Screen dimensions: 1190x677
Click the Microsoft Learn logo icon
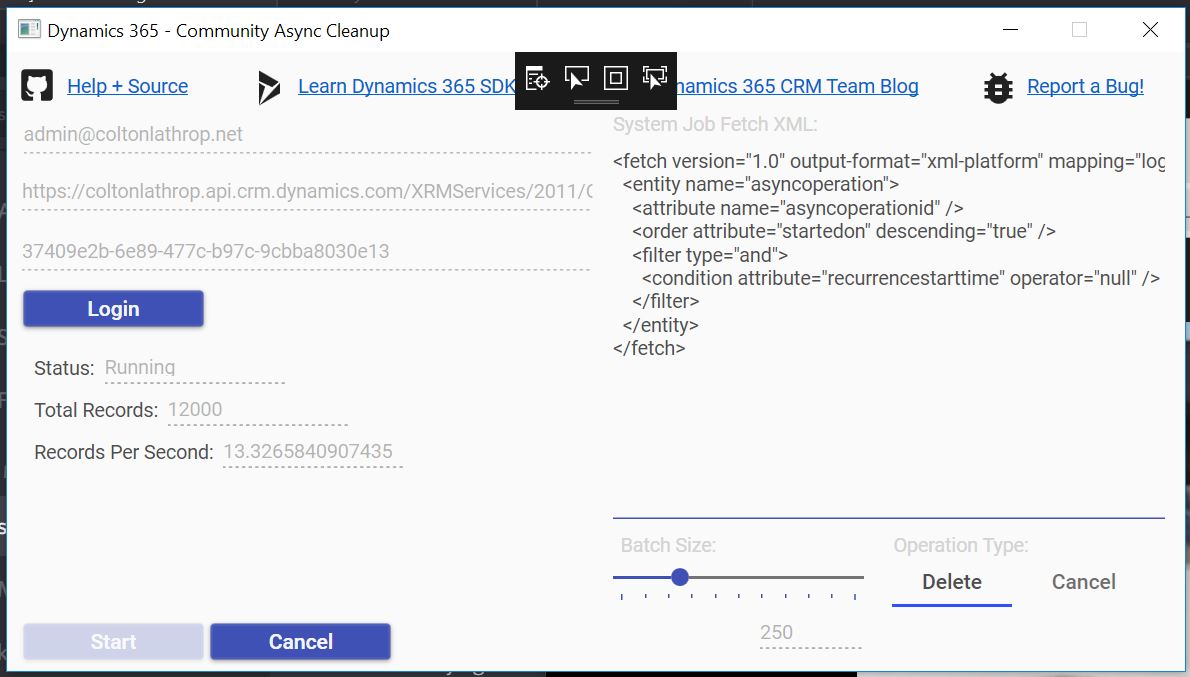coord(268,86)
